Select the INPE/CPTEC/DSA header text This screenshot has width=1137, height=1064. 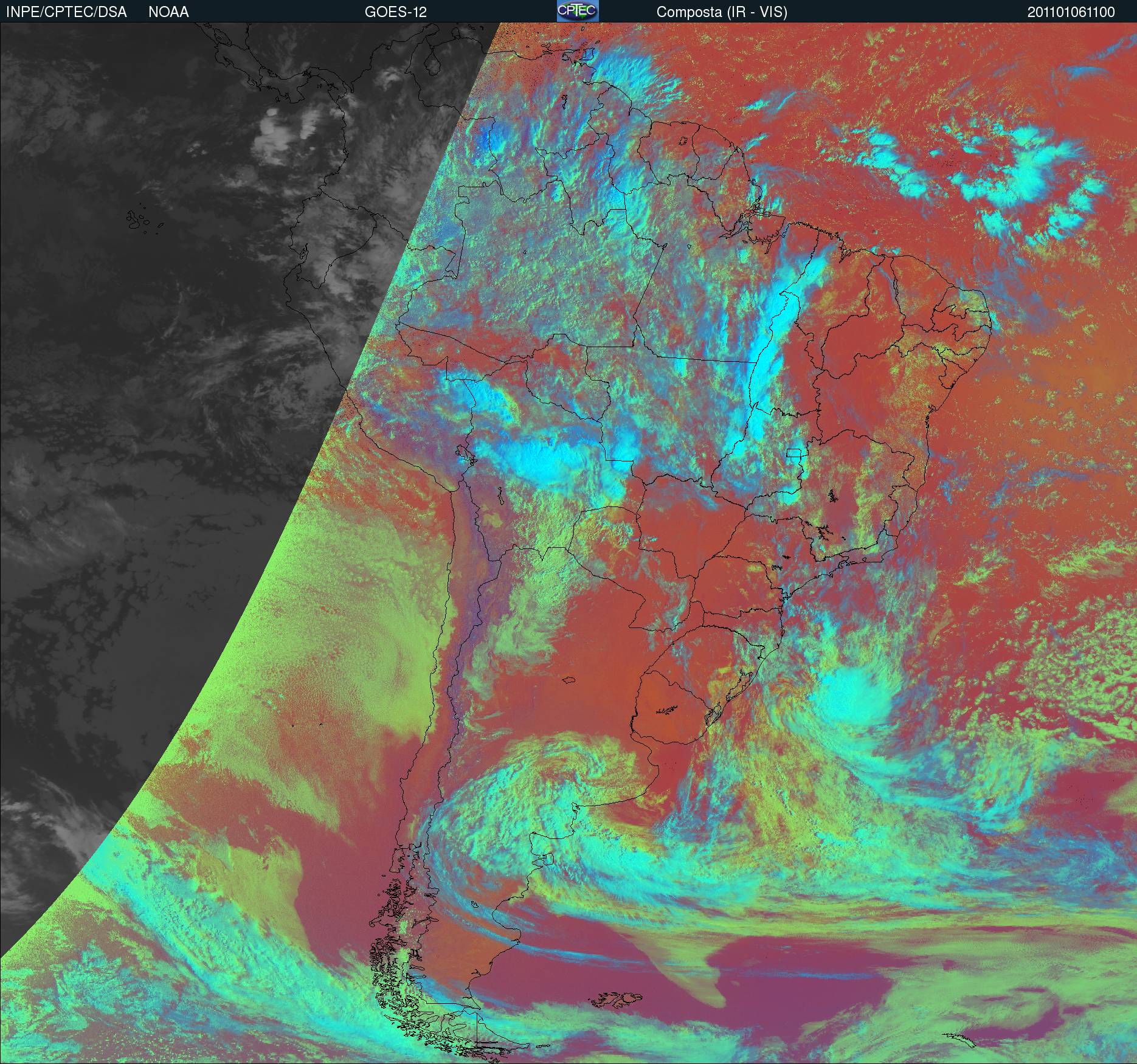pyautogui.click(x=66, y=12)
